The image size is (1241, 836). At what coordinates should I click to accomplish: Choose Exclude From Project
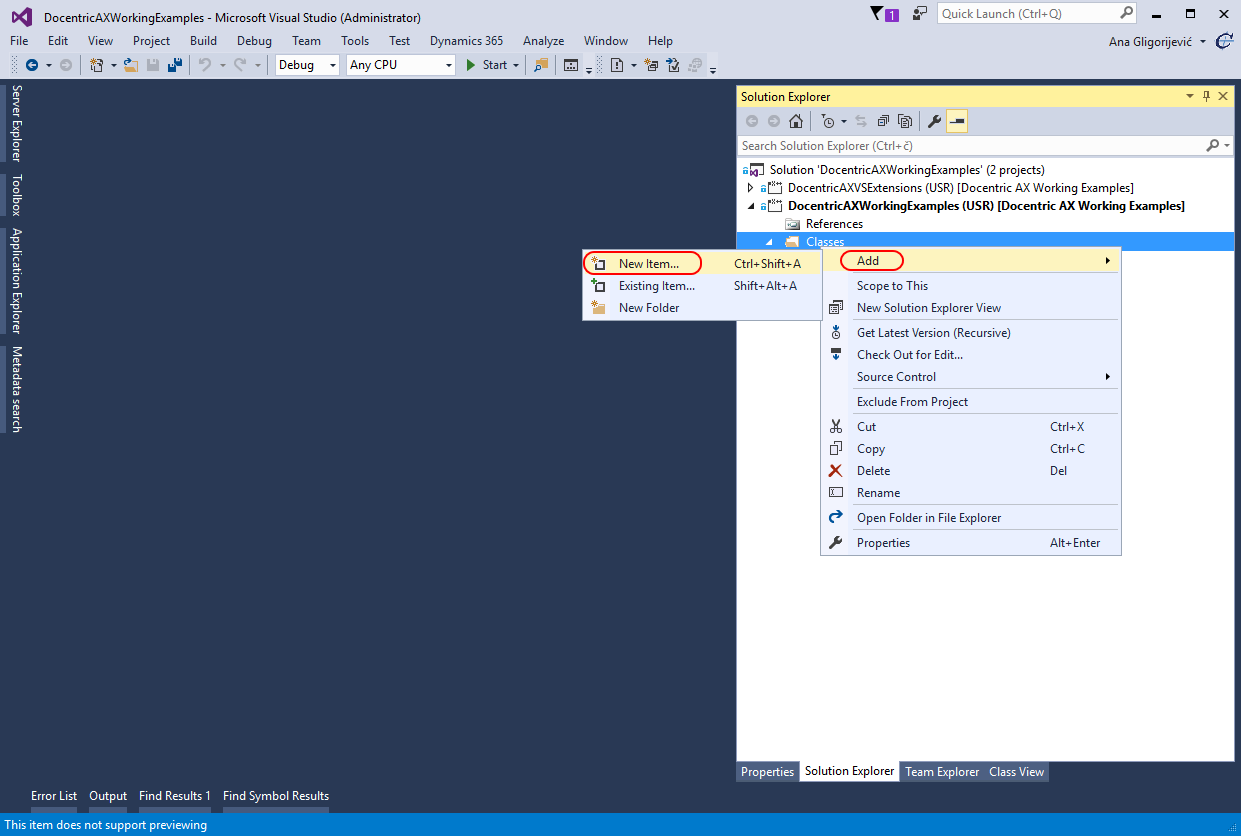click(970, 402)
